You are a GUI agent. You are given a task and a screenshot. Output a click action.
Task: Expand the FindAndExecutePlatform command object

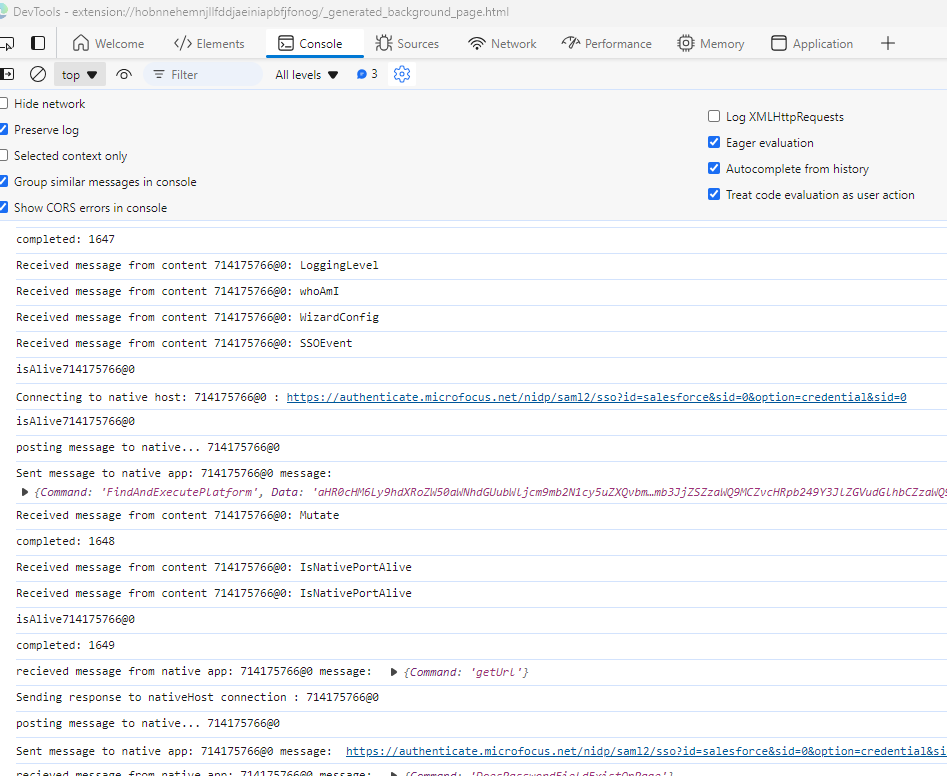[25, 492]
